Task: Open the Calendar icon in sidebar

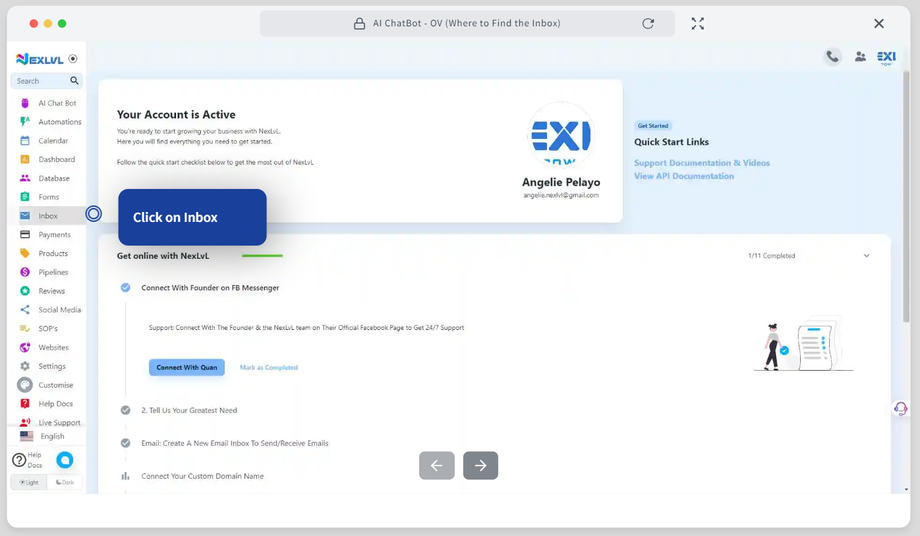Action: click(x=25, y=141)
